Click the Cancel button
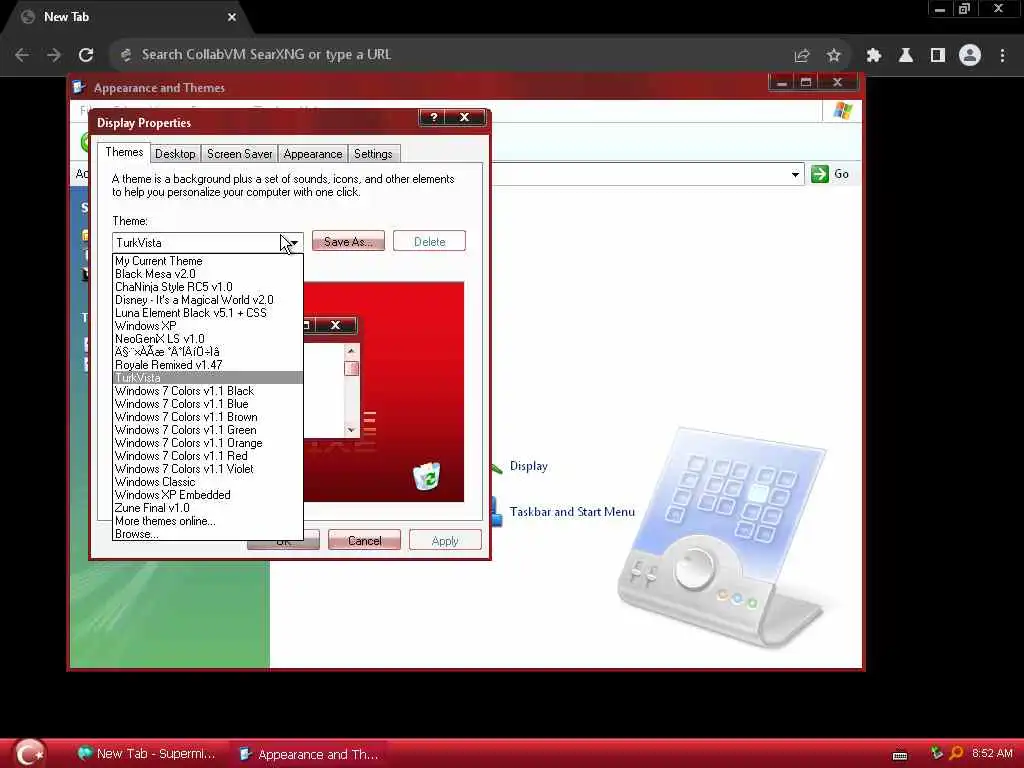Image resolution: width=1024 pixels, height=768 pixels. point(364,541)
